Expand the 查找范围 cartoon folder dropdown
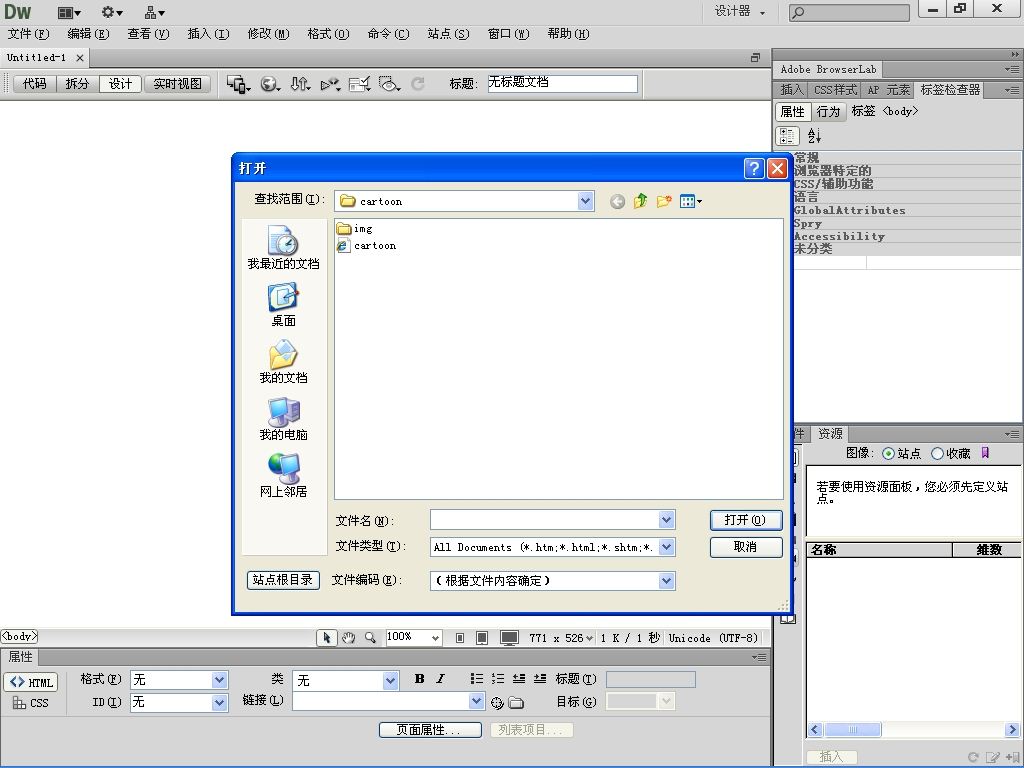 coord(585,201)
